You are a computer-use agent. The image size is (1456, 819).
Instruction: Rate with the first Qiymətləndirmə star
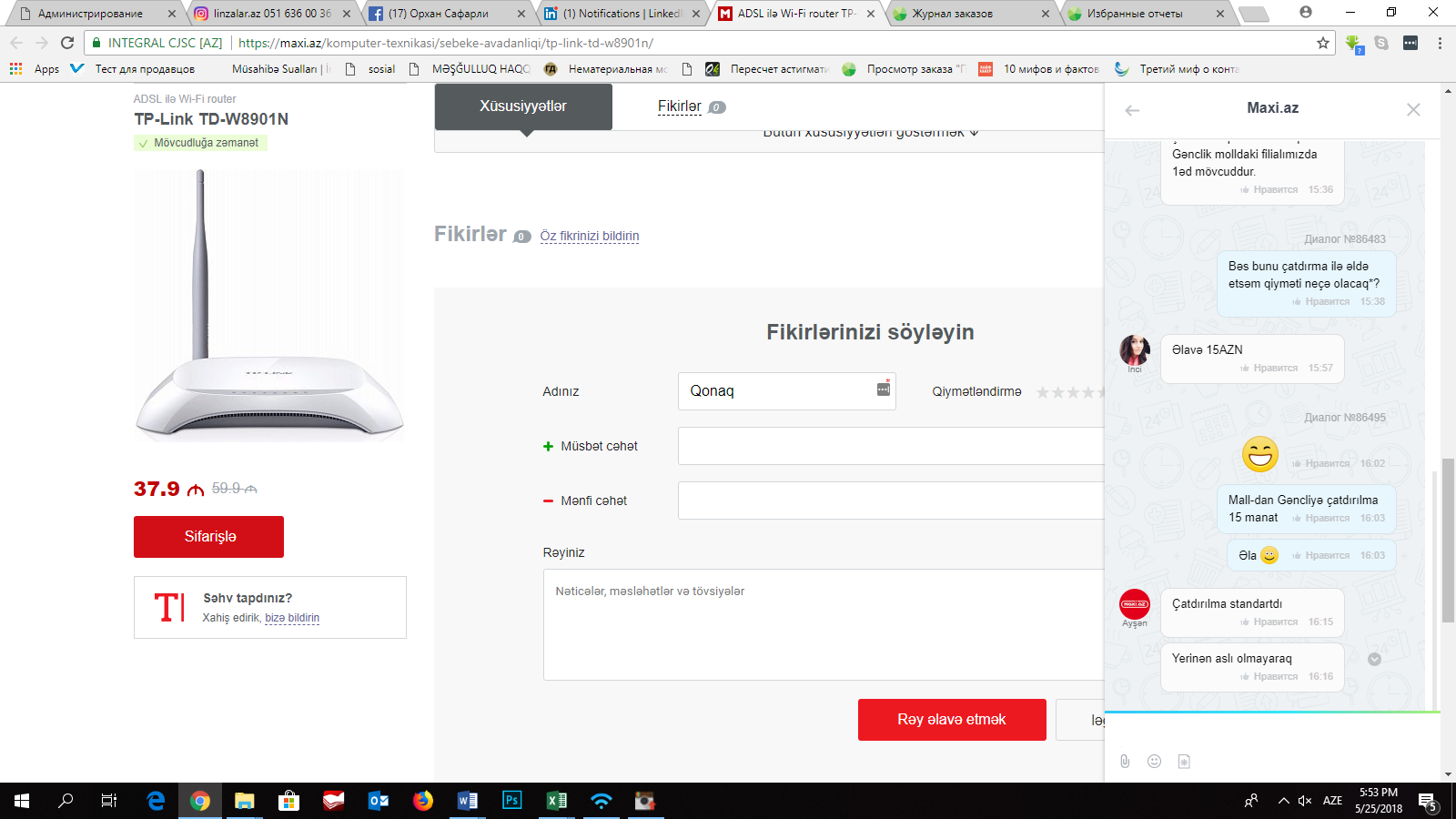point(1043,392)
